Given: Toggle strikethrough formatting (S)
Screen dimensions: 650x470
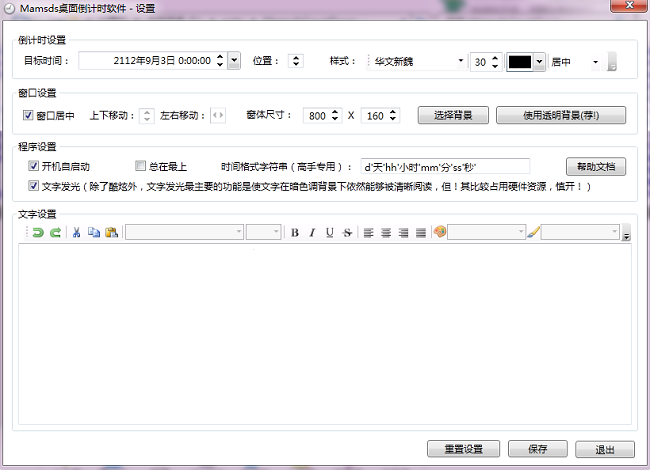Looking at the screenshot, I should click(x=347, y=233).
